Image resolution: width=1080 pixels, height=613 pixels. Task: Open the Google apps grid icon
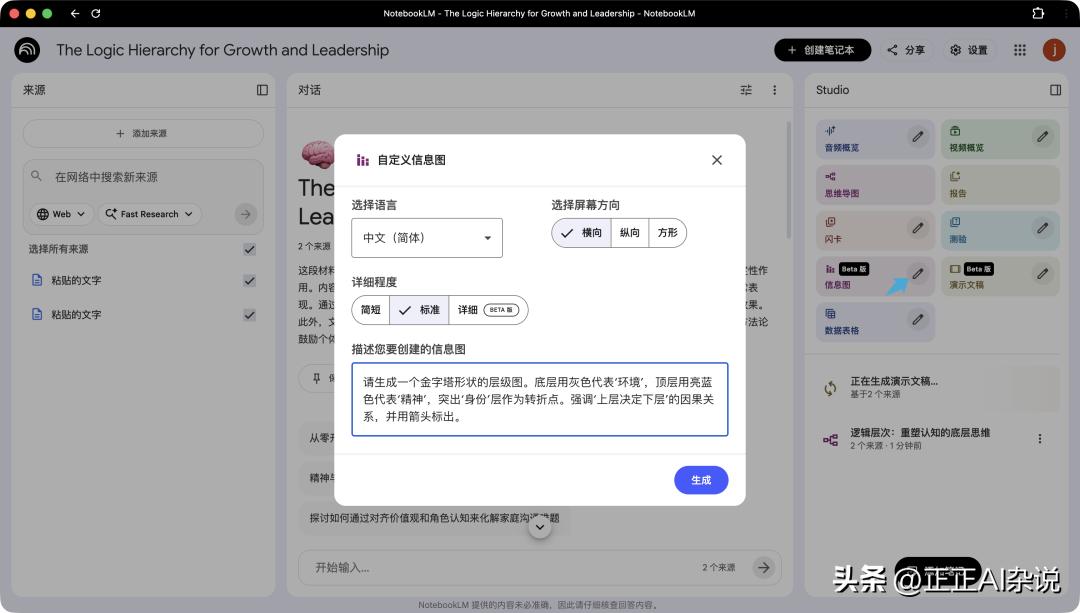pyautogui.click(x=1020, y=50)
